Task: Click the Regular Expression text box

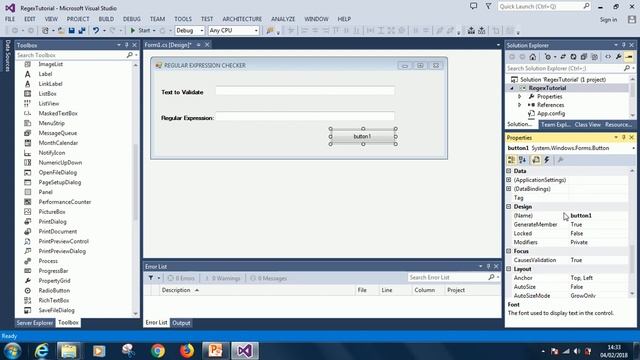Action: (305, 117)
